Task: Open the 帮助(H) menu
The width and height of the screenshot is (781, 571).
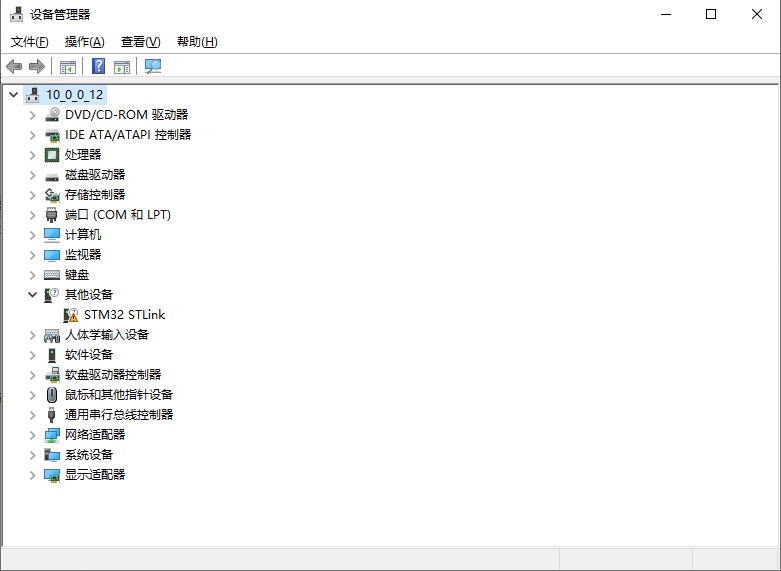Action: pyautogui.click(x=197, y=42)
